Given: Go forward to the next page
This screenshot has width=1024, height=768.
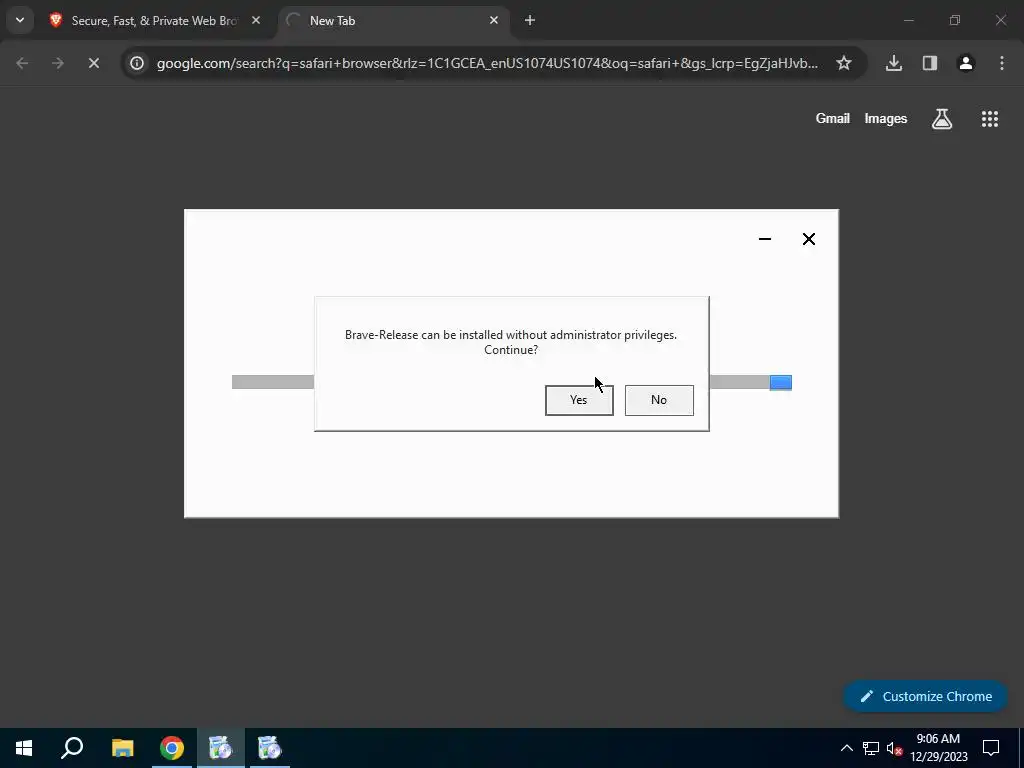Looking at the screenshot, I should 58,63.
